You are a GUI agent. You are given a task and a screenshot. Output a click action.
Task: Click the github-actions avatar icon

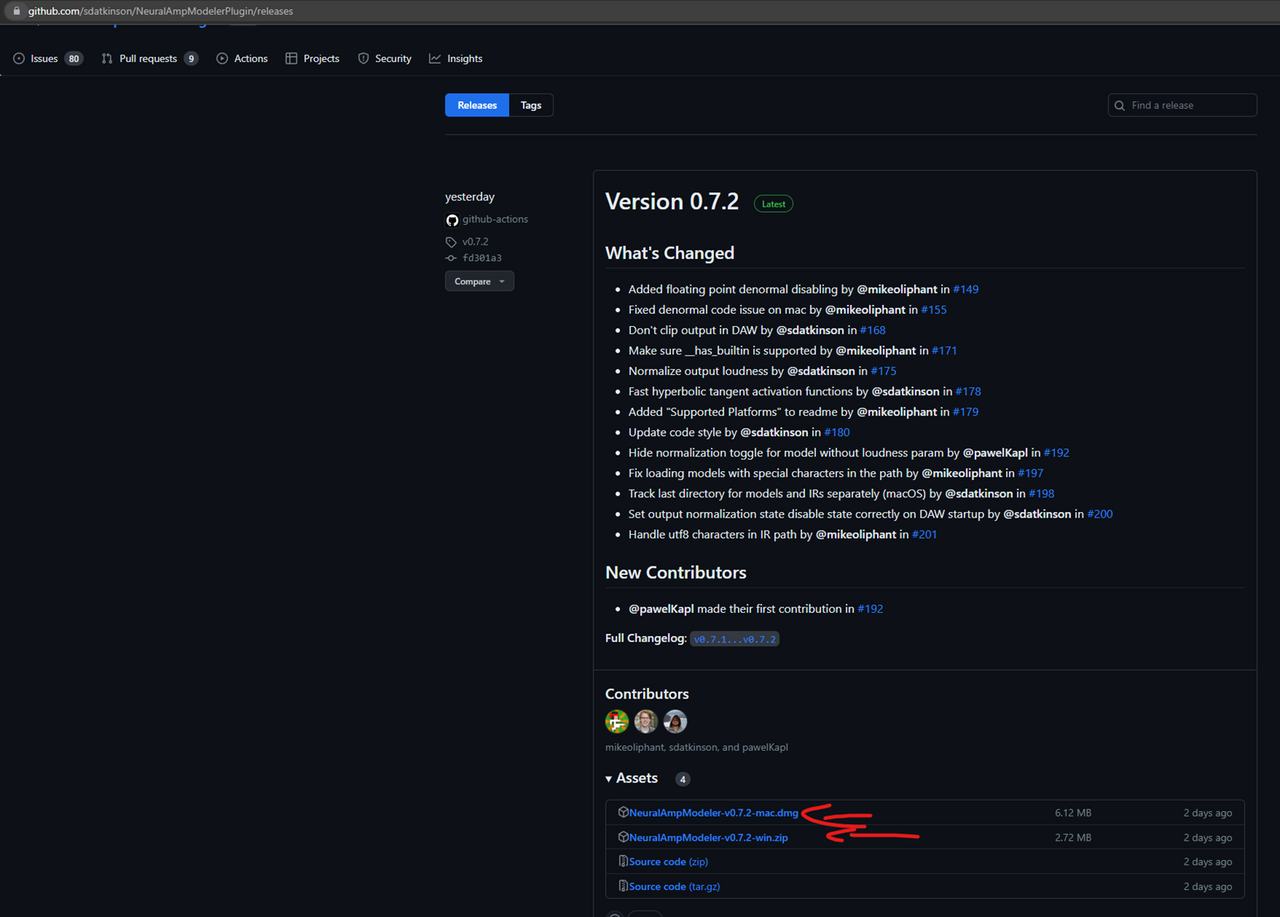coord(452,219)
